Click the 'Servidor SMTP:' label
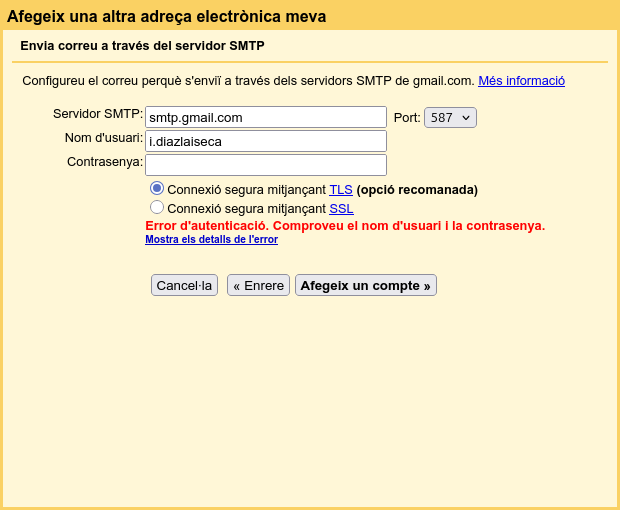The image size is (620, 510). pyautogui.click(x=98, y=114)
